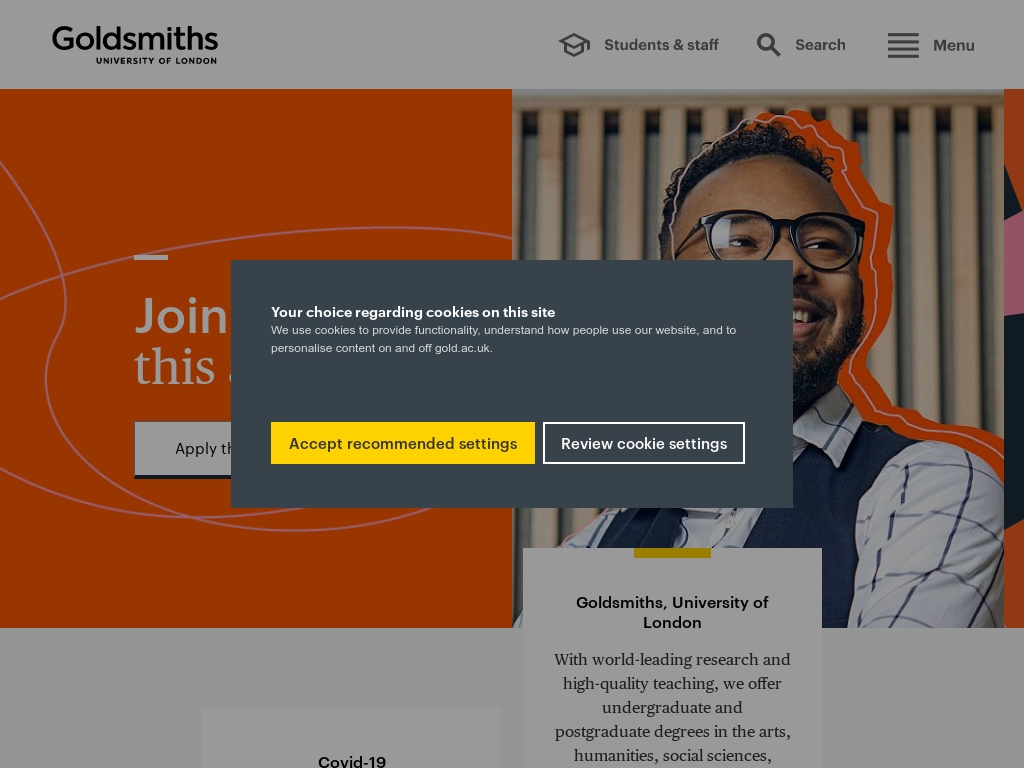Click the Goldsmiths University of London logo
This screenshot has height=768, width=1024.
click(x=135, y=45)
